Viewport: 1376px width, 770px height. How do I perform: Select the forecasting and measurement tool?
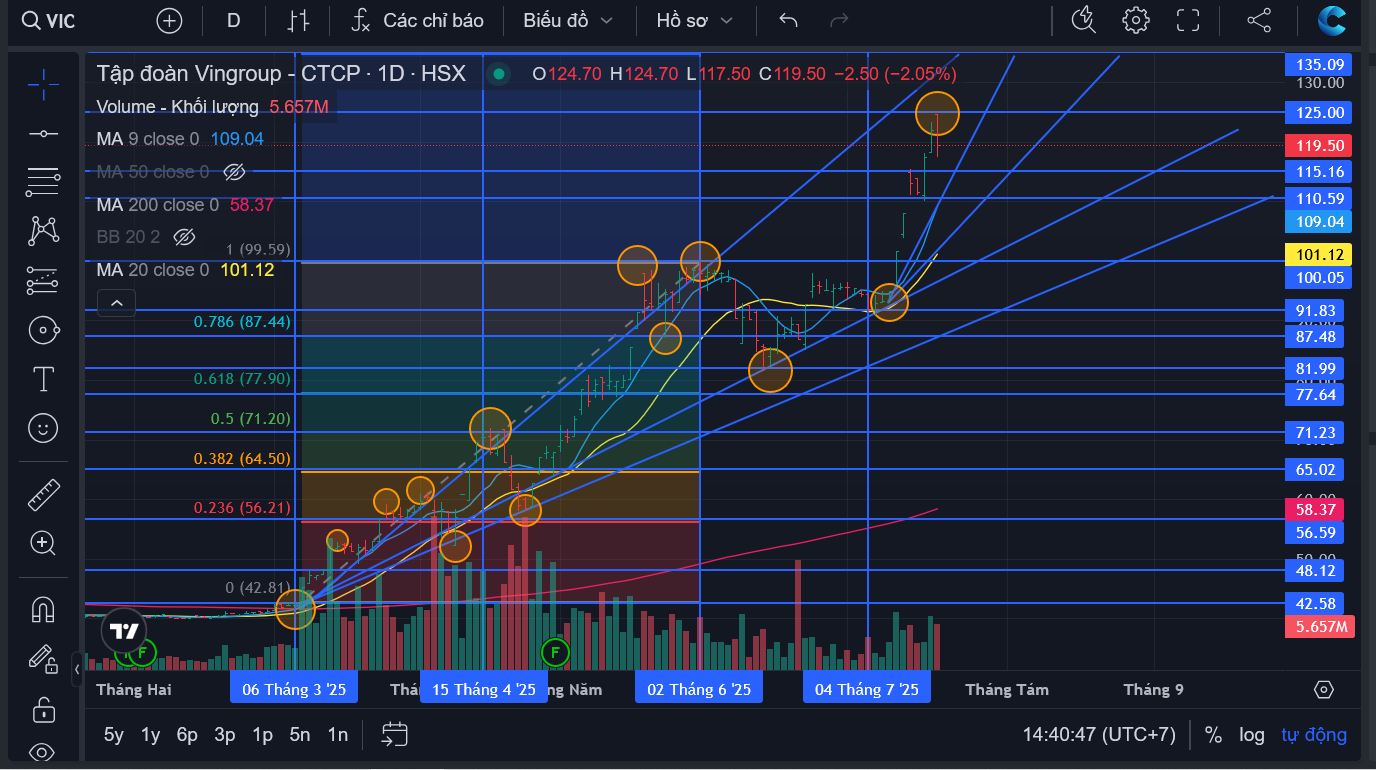point(43,281)
